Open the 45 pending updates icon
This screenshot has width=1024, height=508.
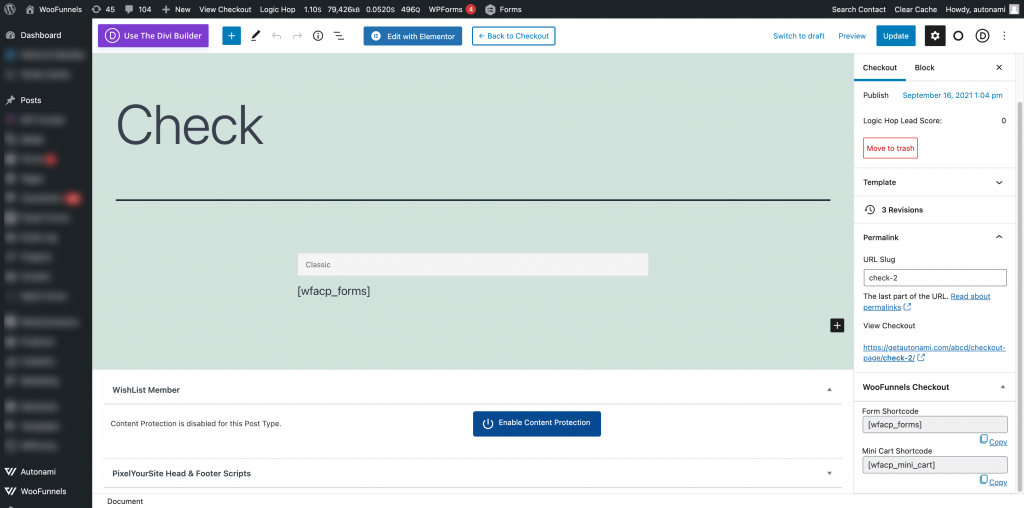point(103,9)
